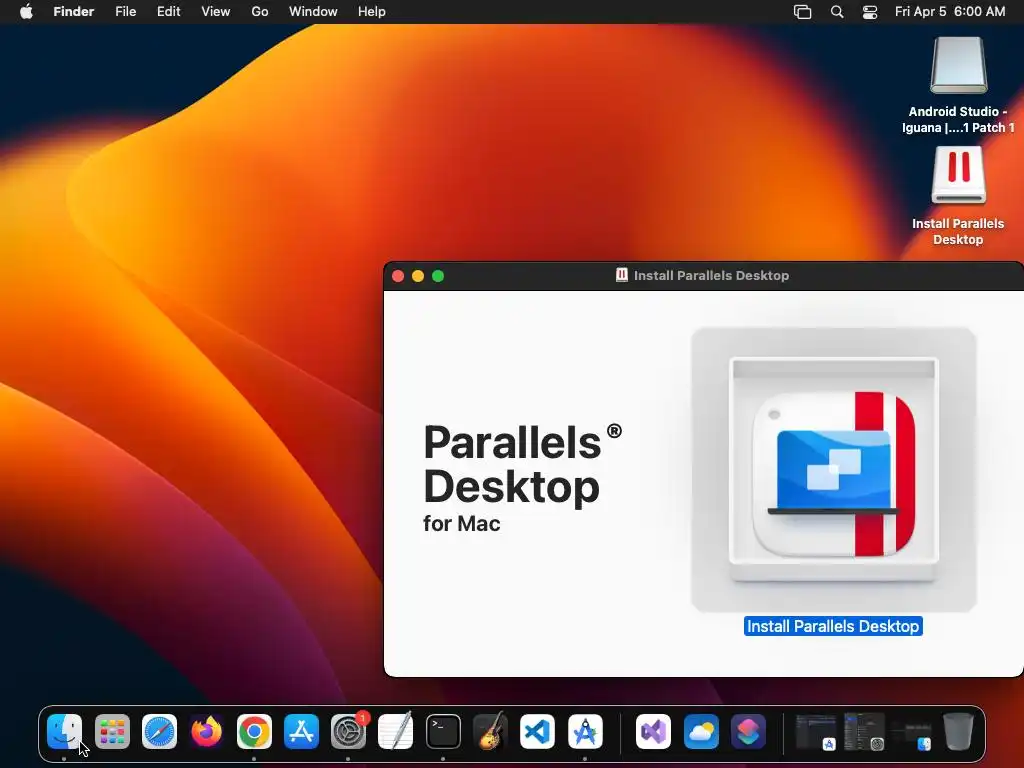Open the Finder menu in the menu bar
Viewport: 1024px width, 768px height.
click(74, 12)
